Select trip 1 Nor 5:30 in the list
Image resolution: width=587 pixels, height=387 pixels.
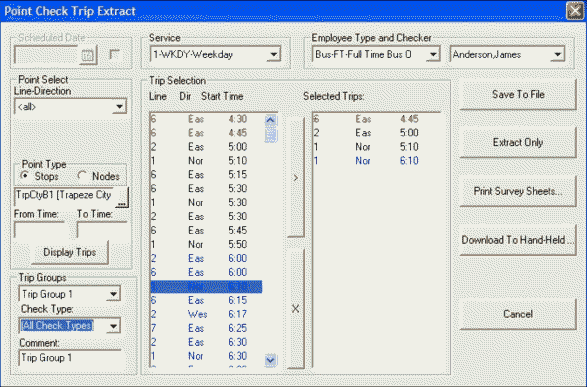point(207,202)
